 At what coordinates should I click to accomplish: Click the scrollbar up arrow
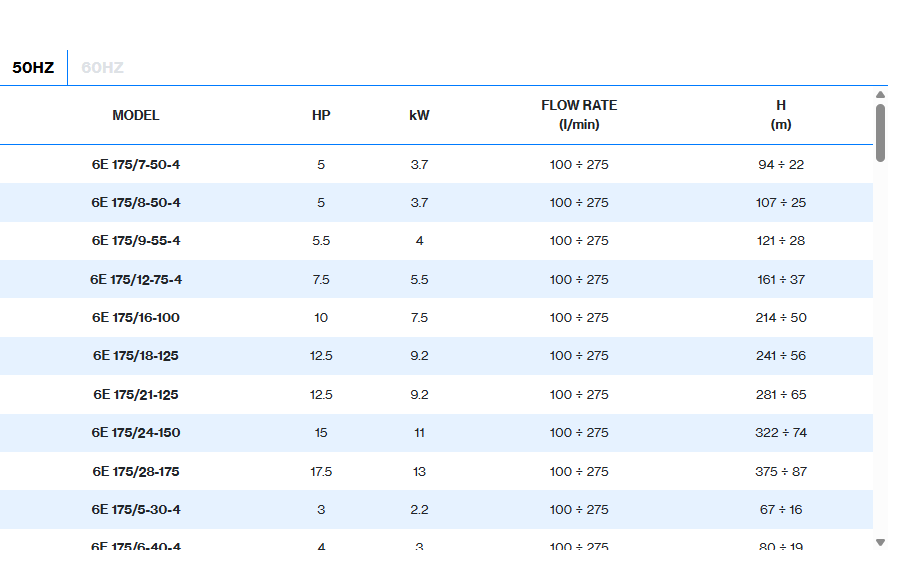[880, 95]
